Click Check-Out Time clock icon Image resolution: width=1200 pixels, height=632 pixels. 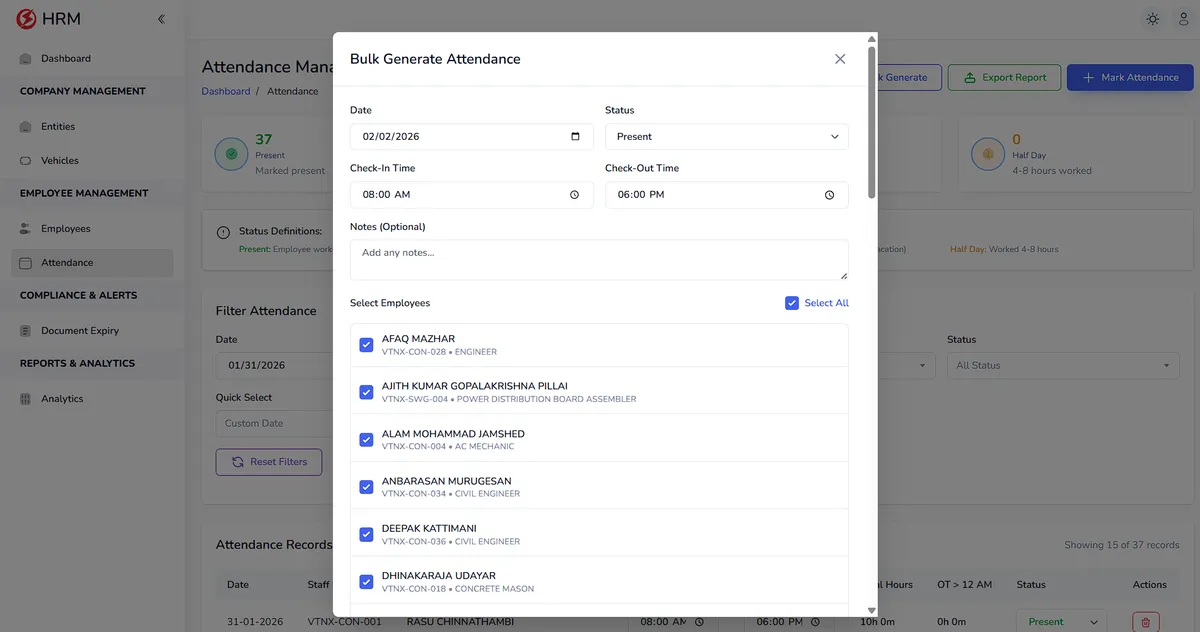(x=829, y=195)
